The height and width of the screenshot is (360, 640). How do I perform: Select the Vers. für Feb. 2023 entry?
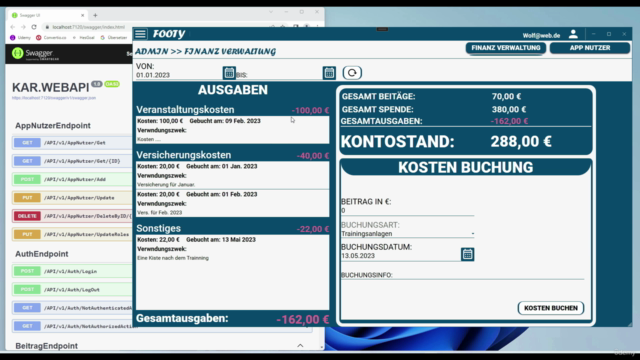coord(233,203)
